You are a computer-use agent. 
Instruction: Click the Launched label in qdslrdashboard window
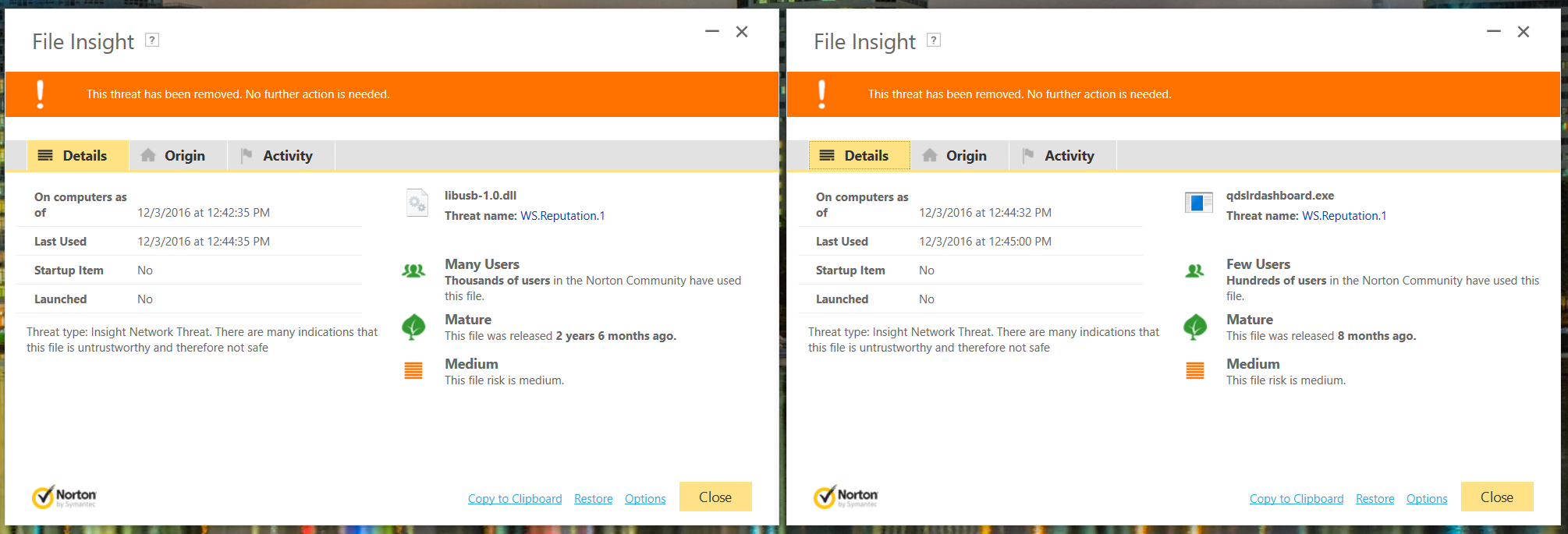click(x=842, y=299)
